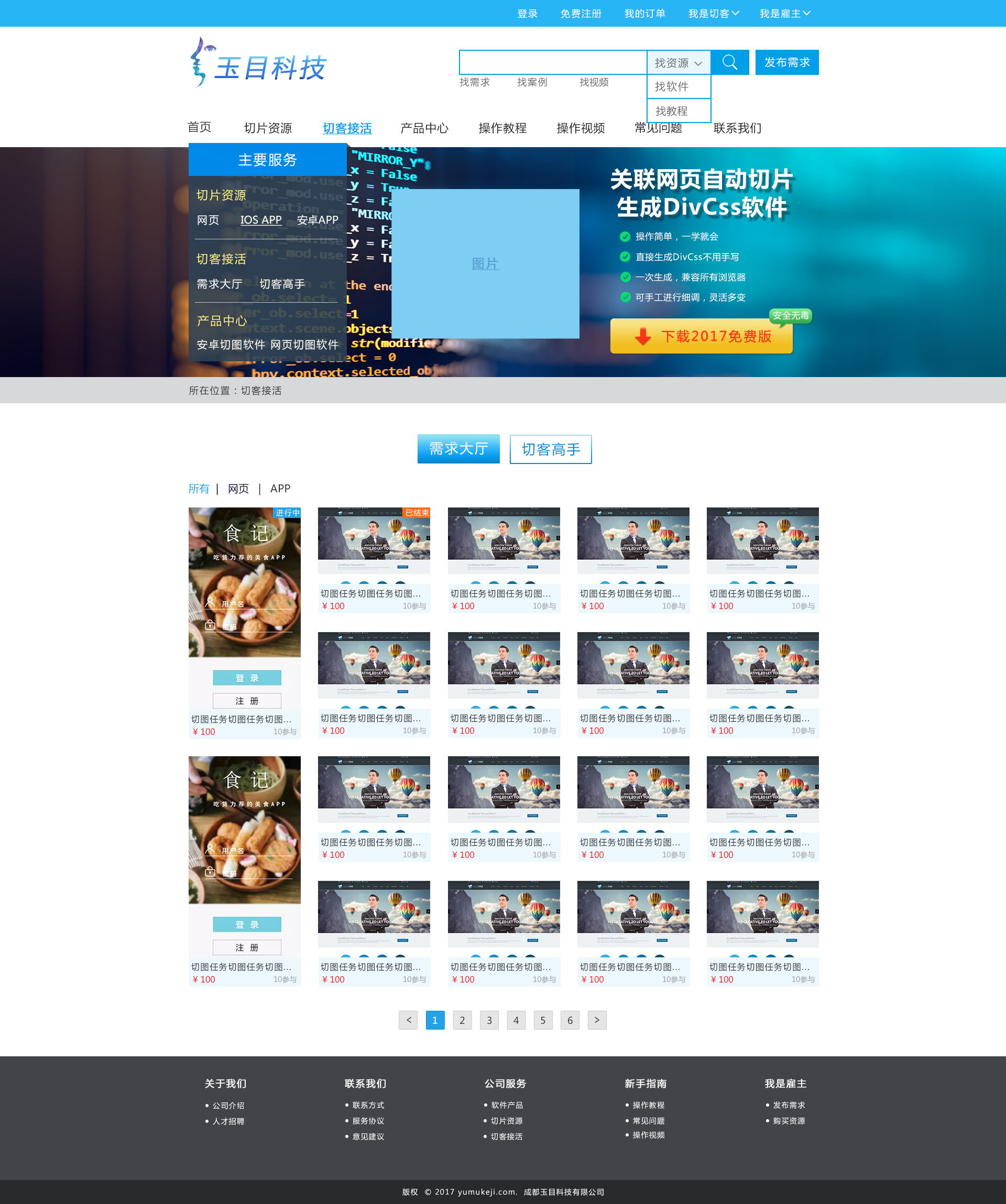Go to the previous page arrow
The image size is (1006, 1204).
click(x=408, y=1020)
